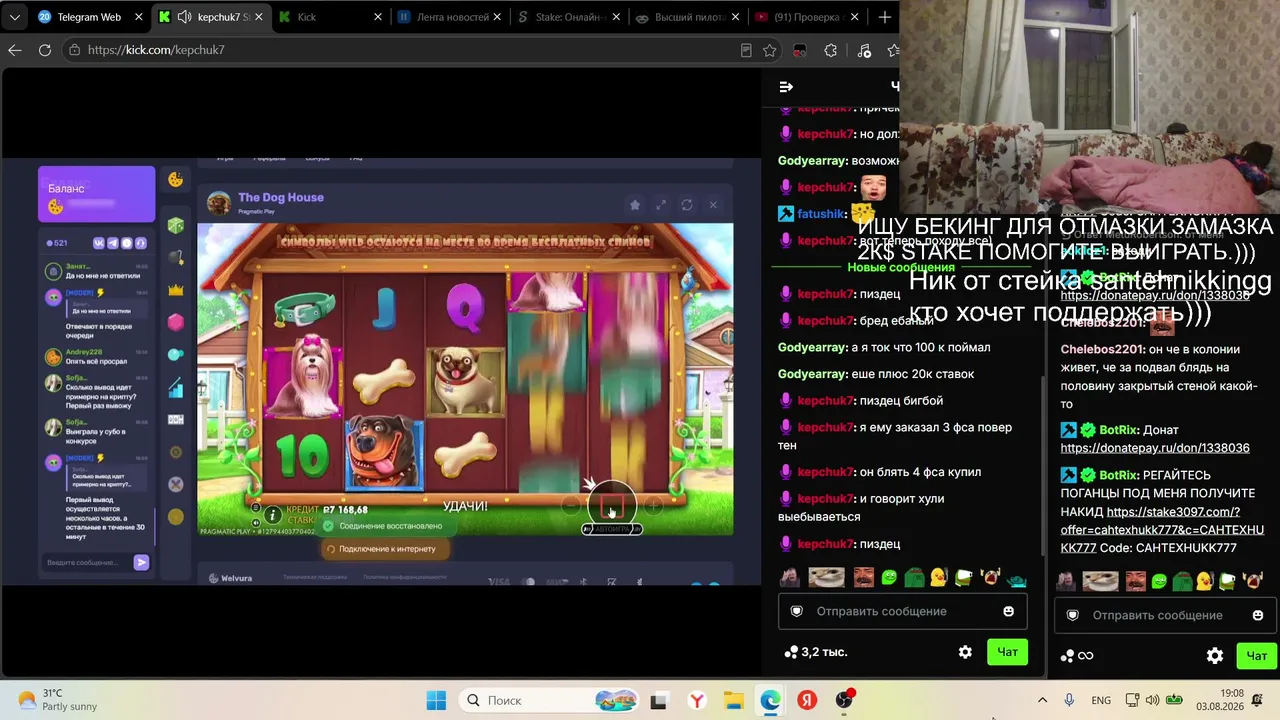The height and width of the screenshot is (720, 1280).
Task: Switch to Высший пилотаж tab
Action: click(x=689, y=17)
